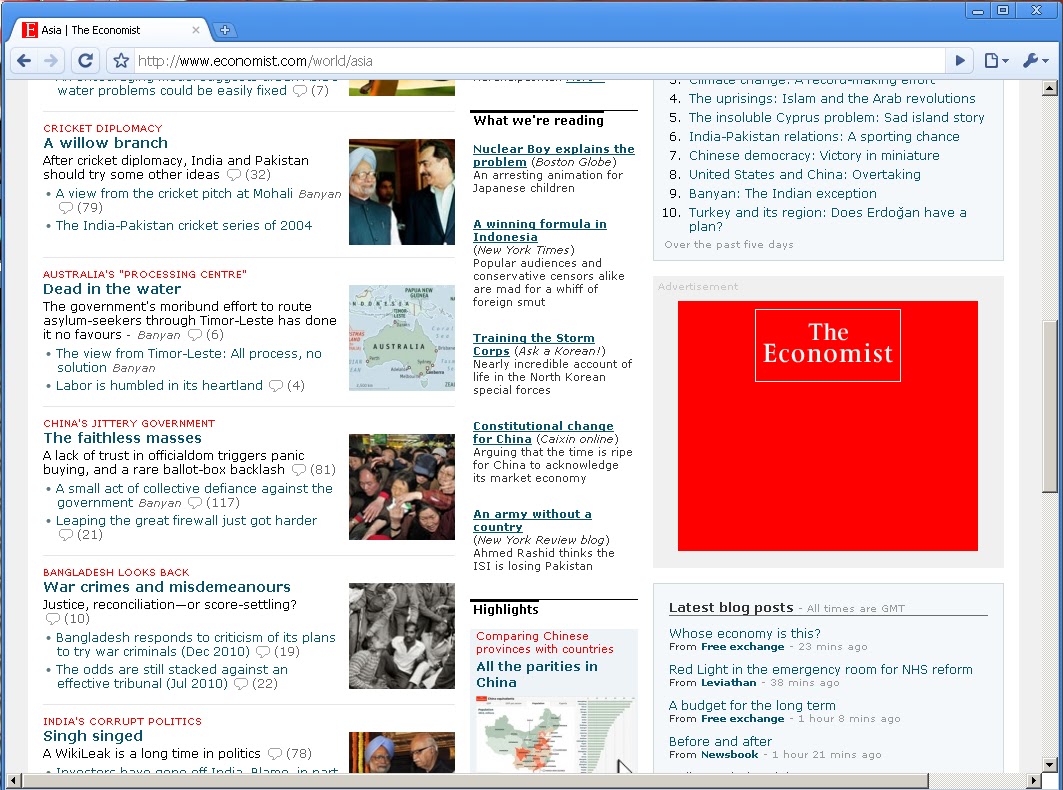Open comments bubble for Labor is humbled (4)

(275, 386)
